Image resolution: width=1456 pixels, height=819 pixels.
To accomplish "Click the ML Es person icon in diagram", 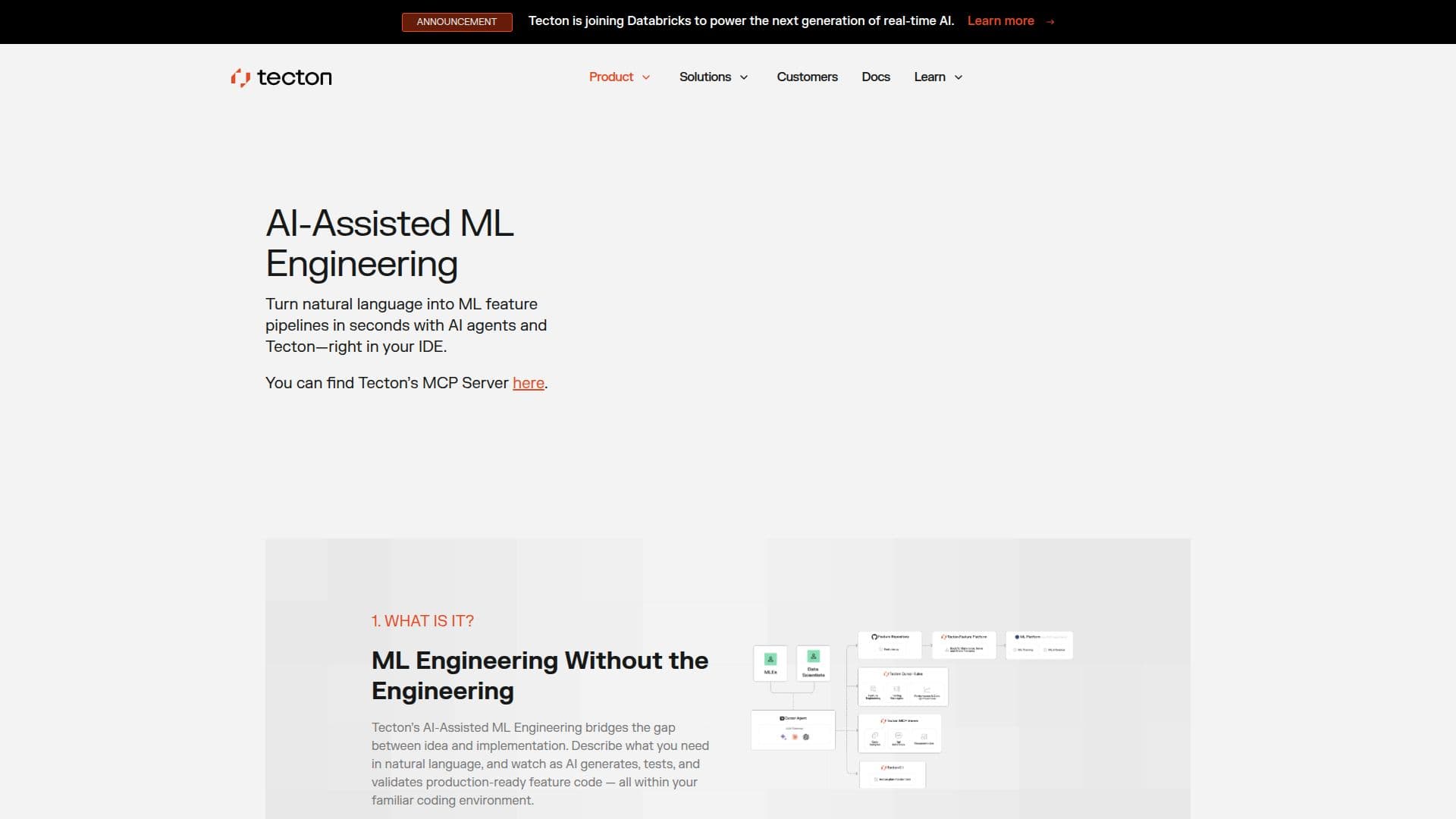I will tap(770, 659).
